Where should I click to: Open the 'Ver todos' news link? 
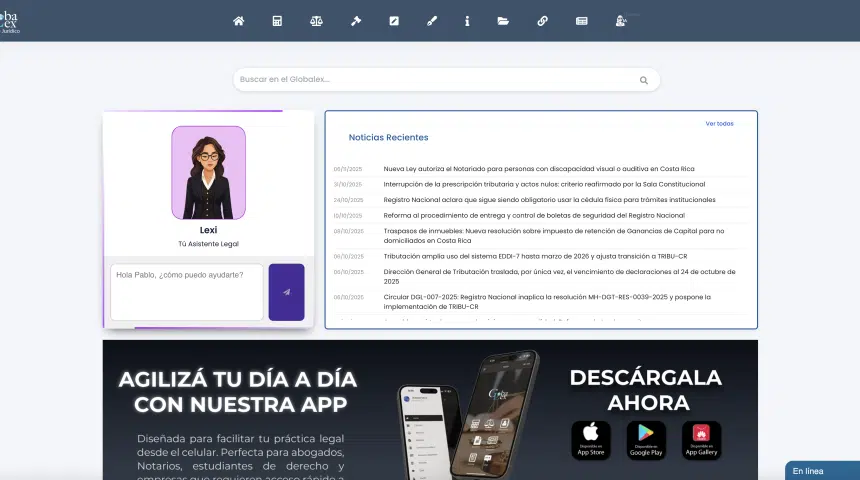[x=719, y=124]
